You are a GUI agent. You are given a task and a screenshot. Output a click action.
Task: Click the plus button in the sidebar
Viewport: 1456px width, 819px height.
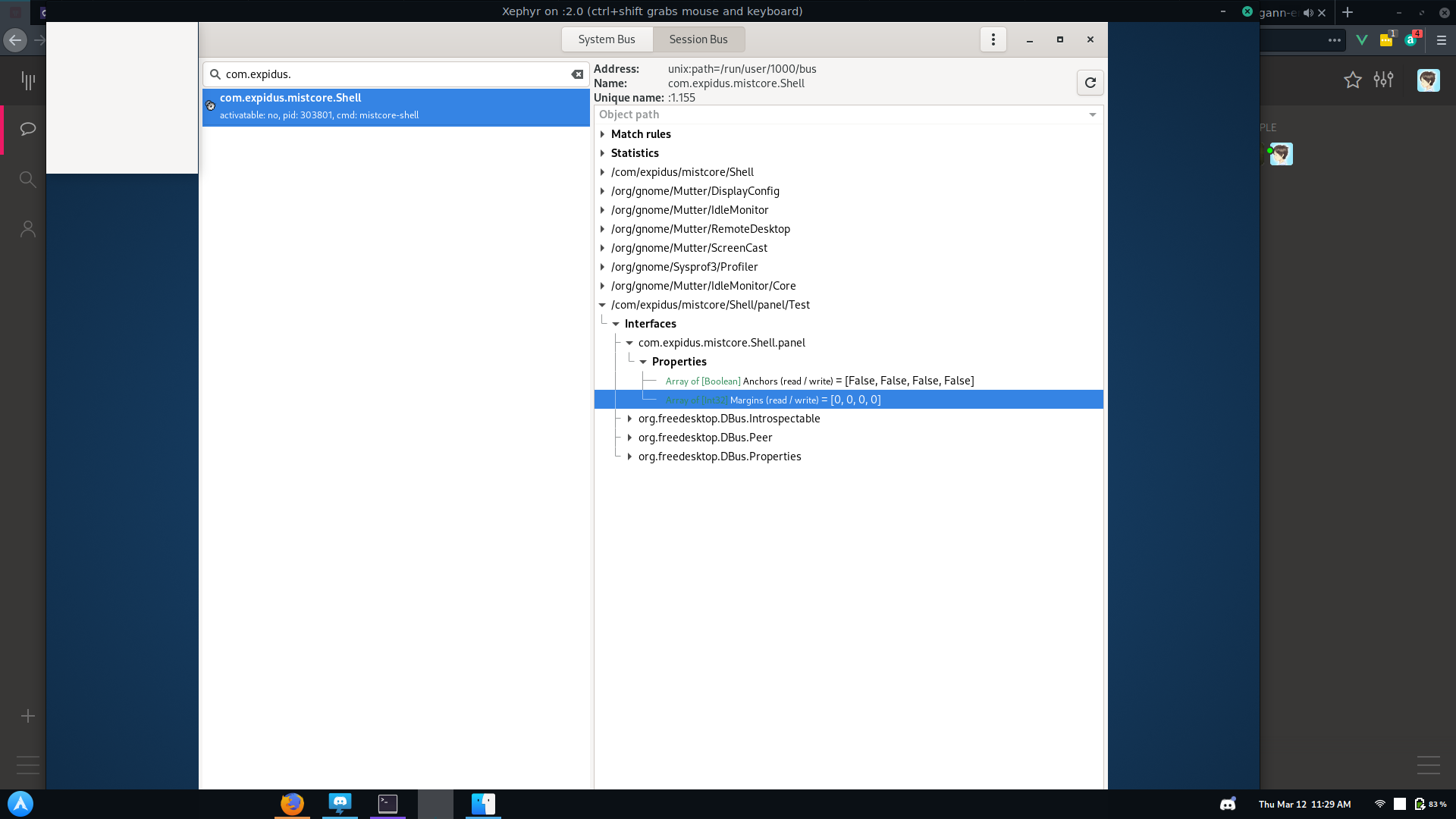[x=27, y=715]
